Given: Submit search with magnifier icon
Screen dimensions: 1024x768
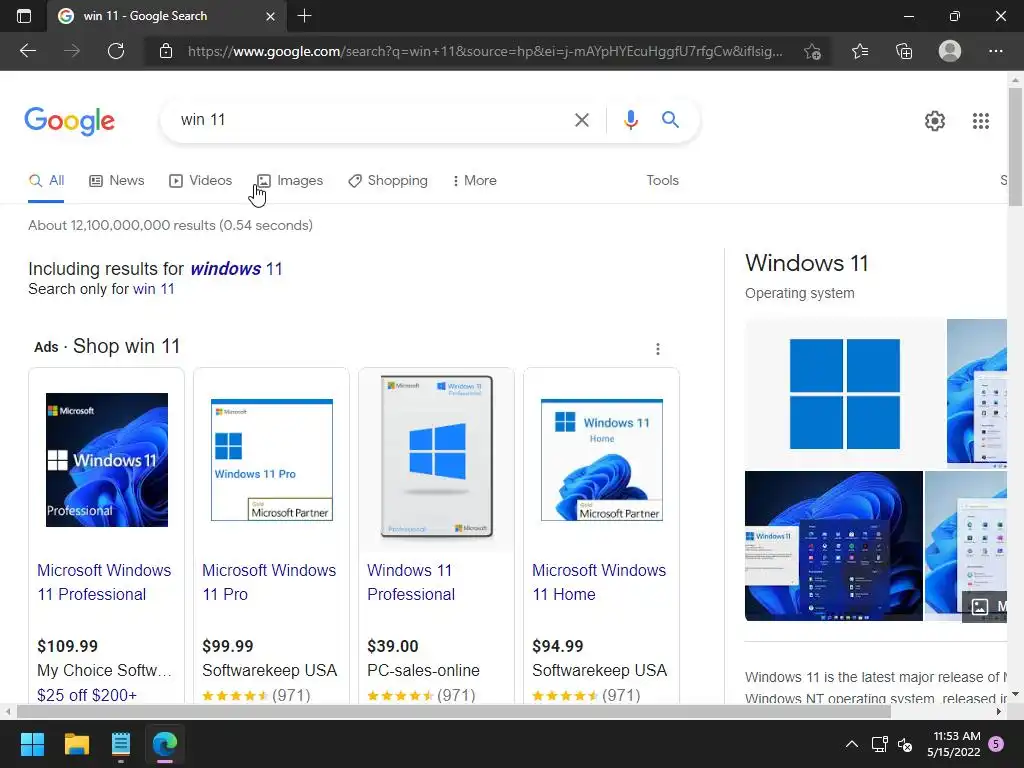Looking at the screenshot, I should click(x=670, y=120).
